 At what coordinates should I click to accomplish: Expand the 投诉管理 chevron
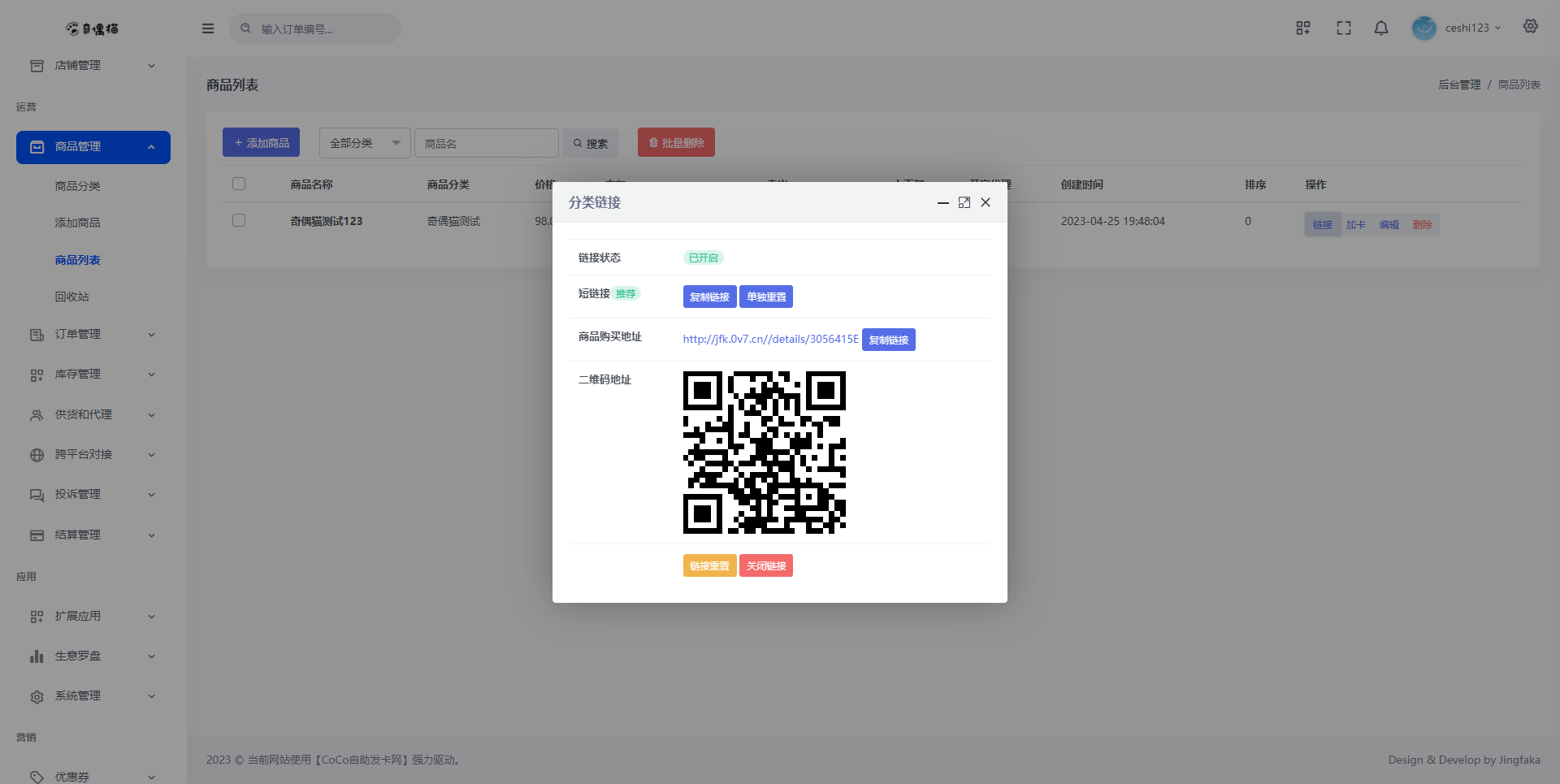pyautogui.click(x=151, y=495)
